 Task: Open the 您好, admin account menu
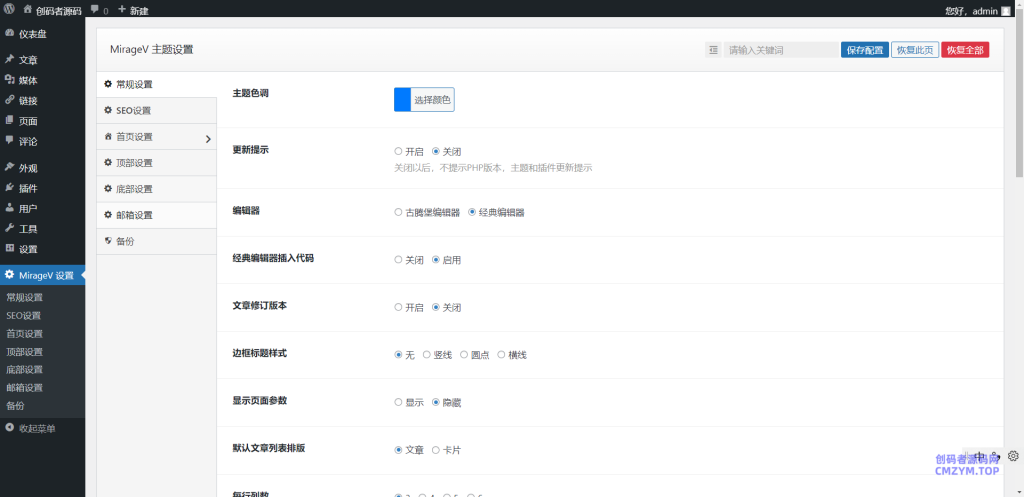click(x=977, y=9)
